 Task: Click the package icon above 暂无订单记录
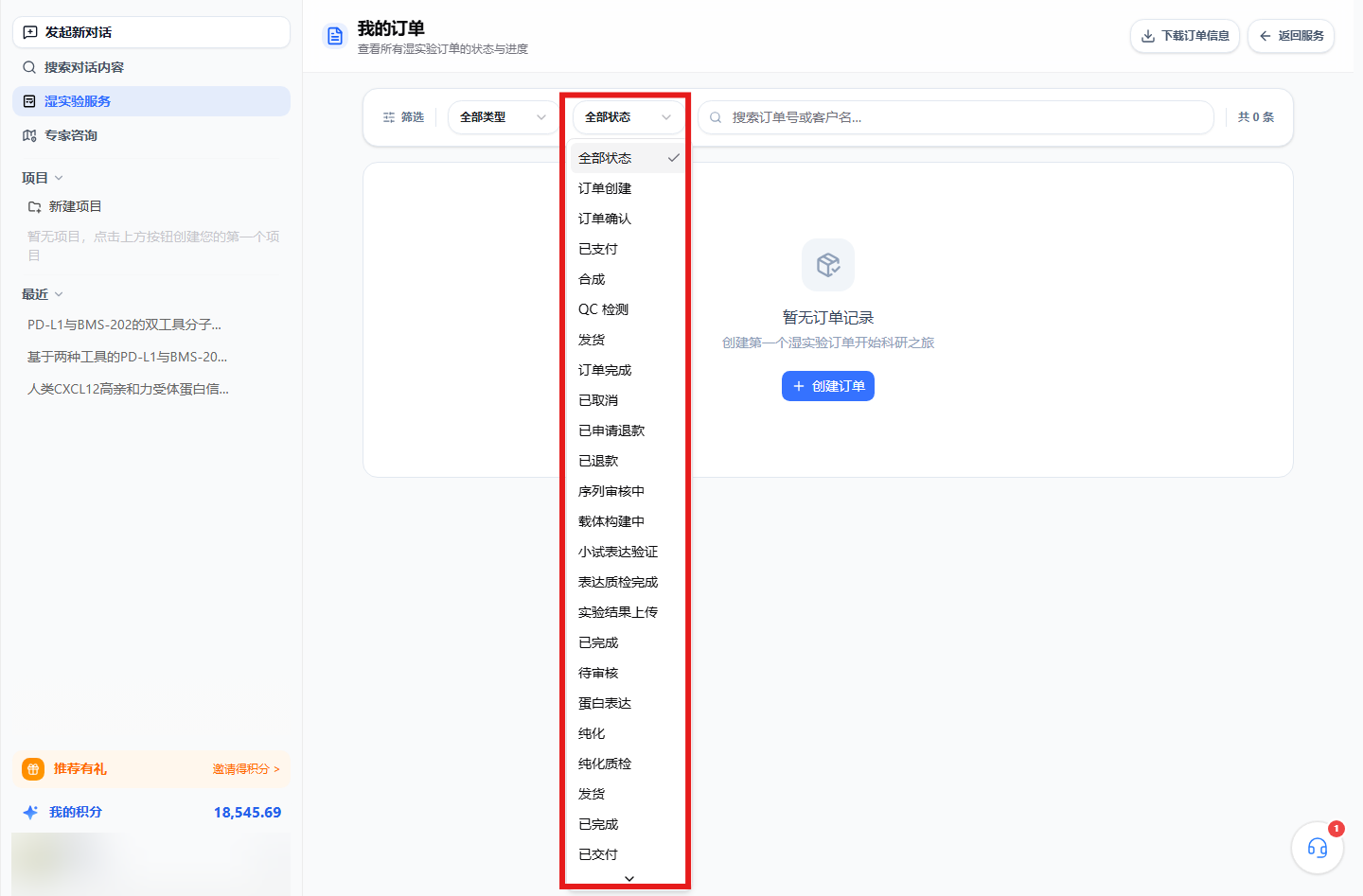[828, 265]
